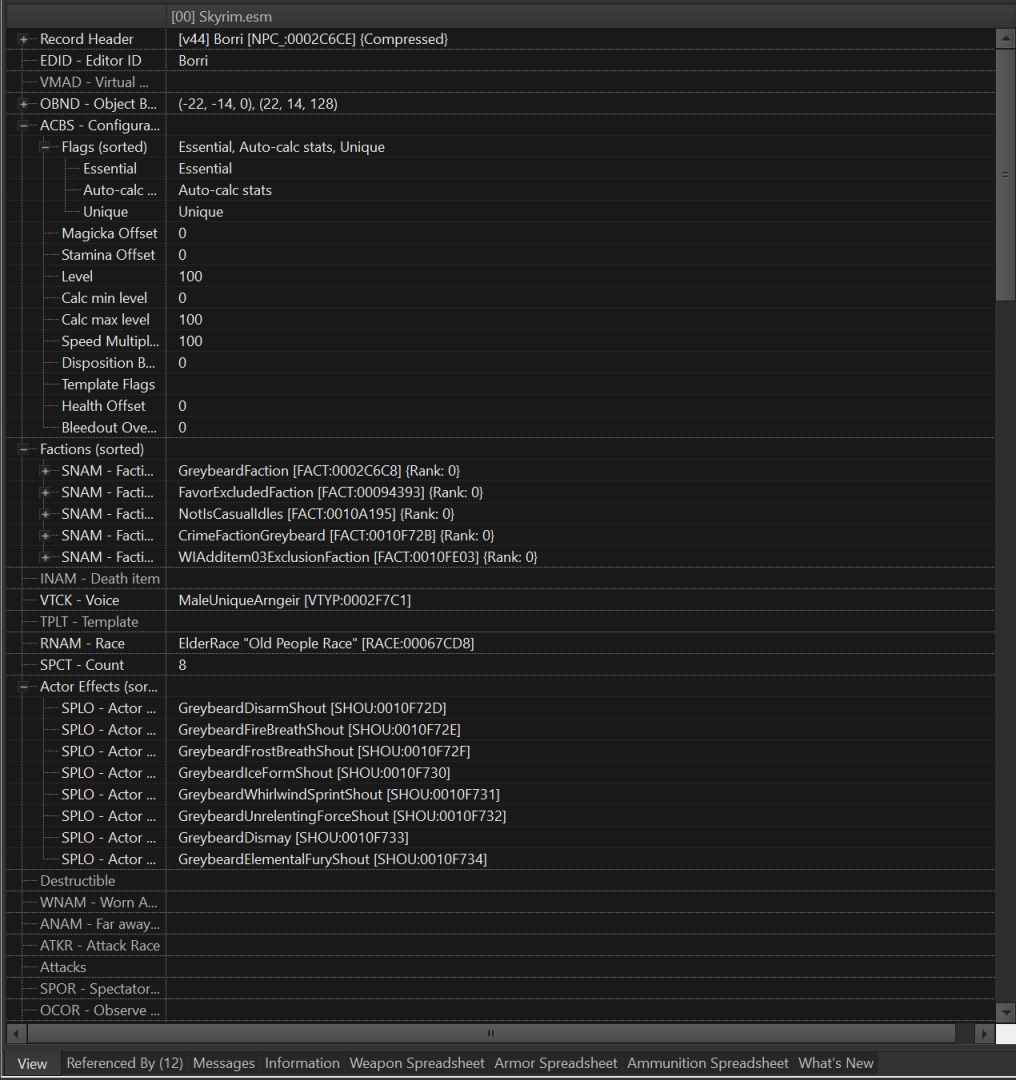Select the SPCT - Count row
This screenshot has height=1080, width=1016.
click(500, 665)
